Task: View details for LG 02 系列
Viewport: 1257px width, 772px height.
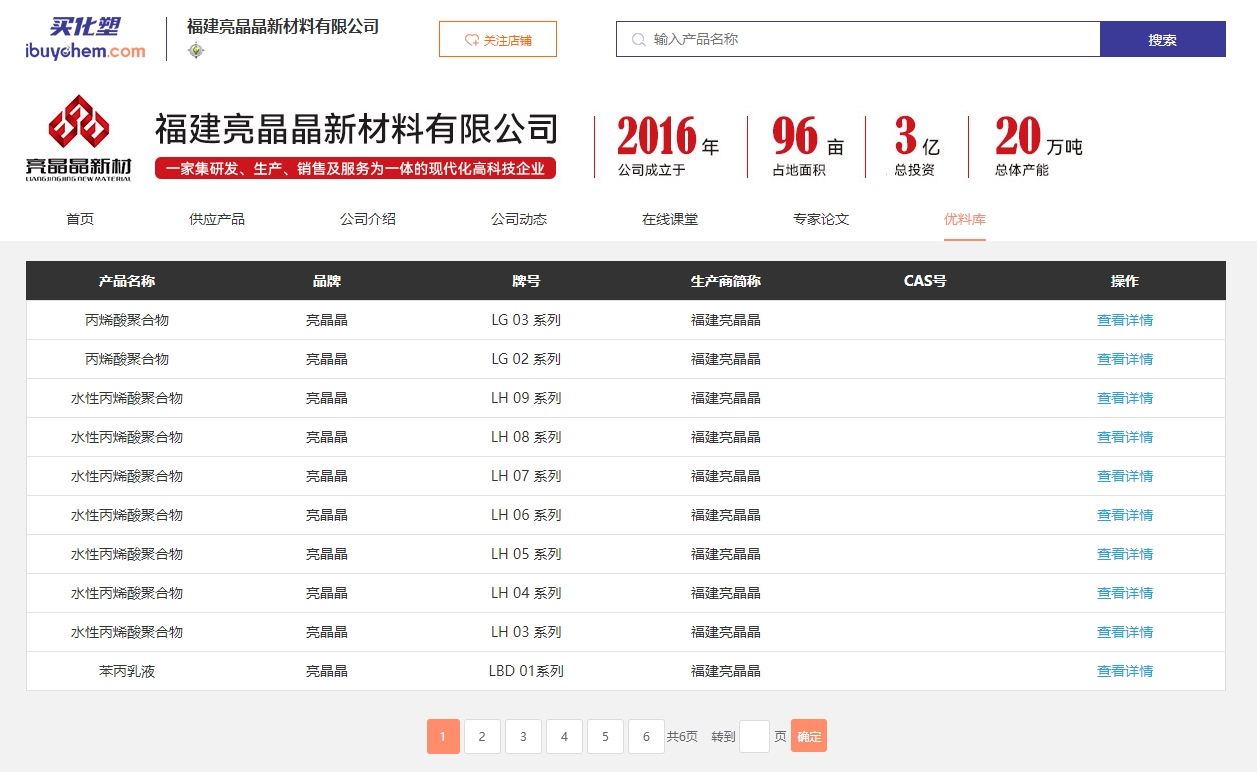Action: (x=1125, y=359)
